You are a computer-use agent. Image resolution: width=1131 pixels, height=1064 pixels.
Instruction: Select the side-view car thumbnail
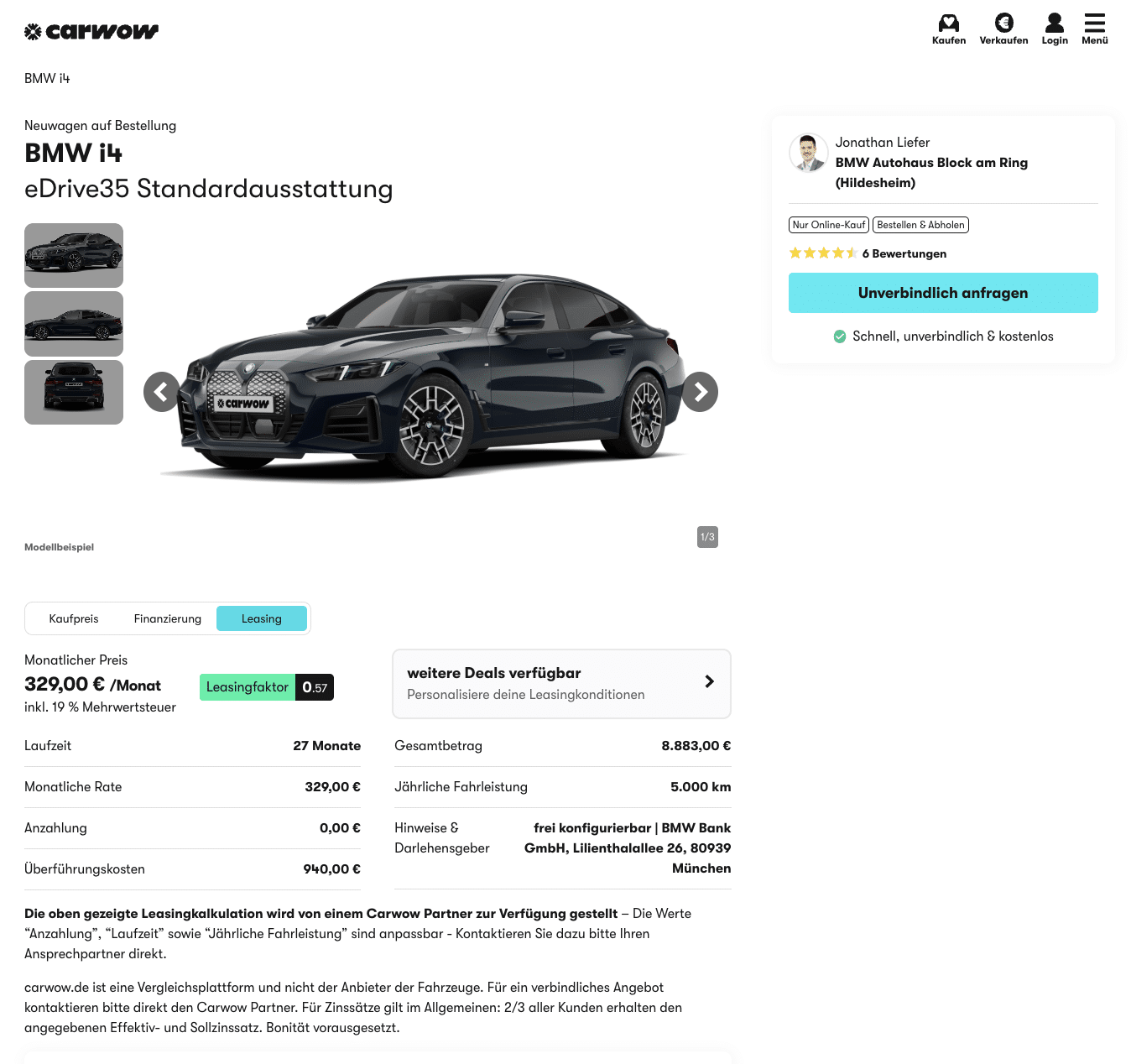pyautogui.click(x=74, y=324)
